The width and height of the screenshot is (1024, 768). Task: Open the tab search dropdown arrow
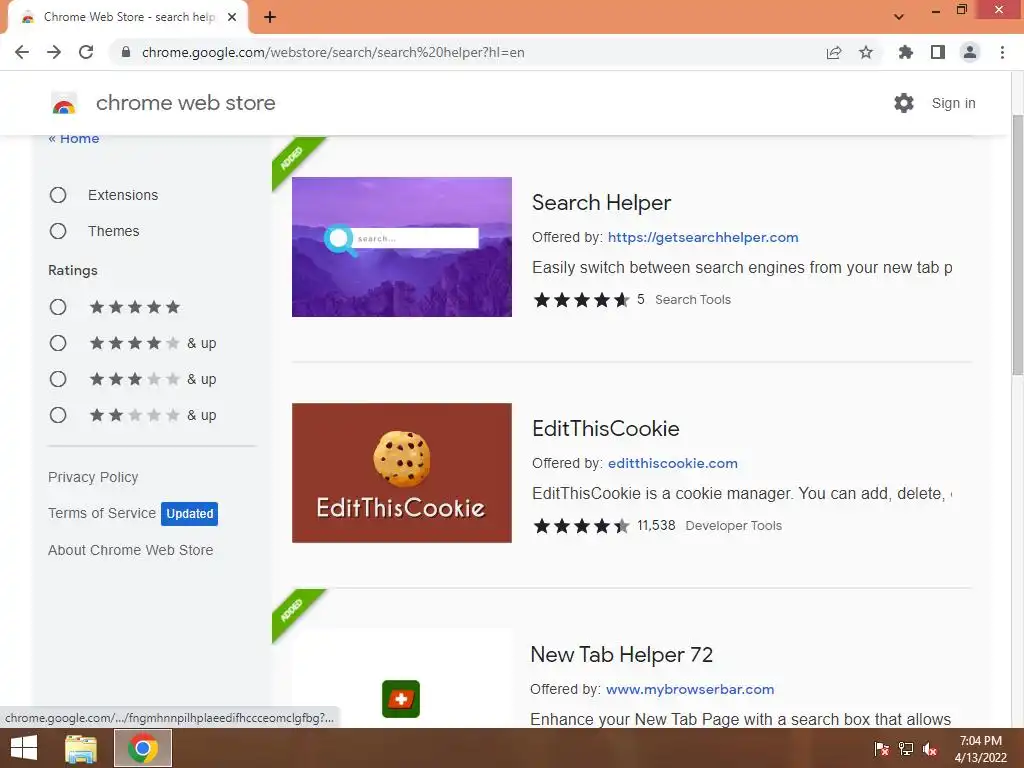click(x=899, y=16)
